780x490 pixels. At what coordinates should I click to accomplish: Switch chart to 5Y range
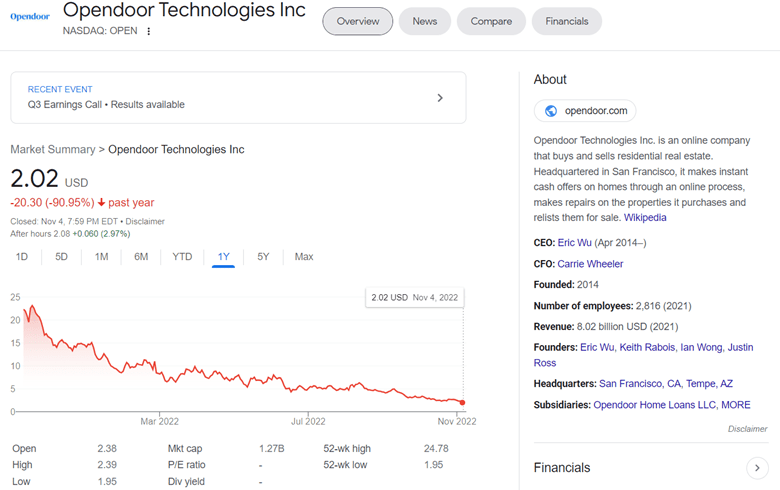tap(263, 257)
